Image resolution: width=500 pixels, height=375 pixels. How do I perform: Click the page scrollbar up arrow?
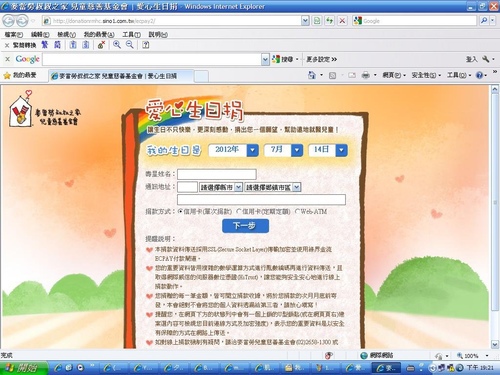click(495, 89)
